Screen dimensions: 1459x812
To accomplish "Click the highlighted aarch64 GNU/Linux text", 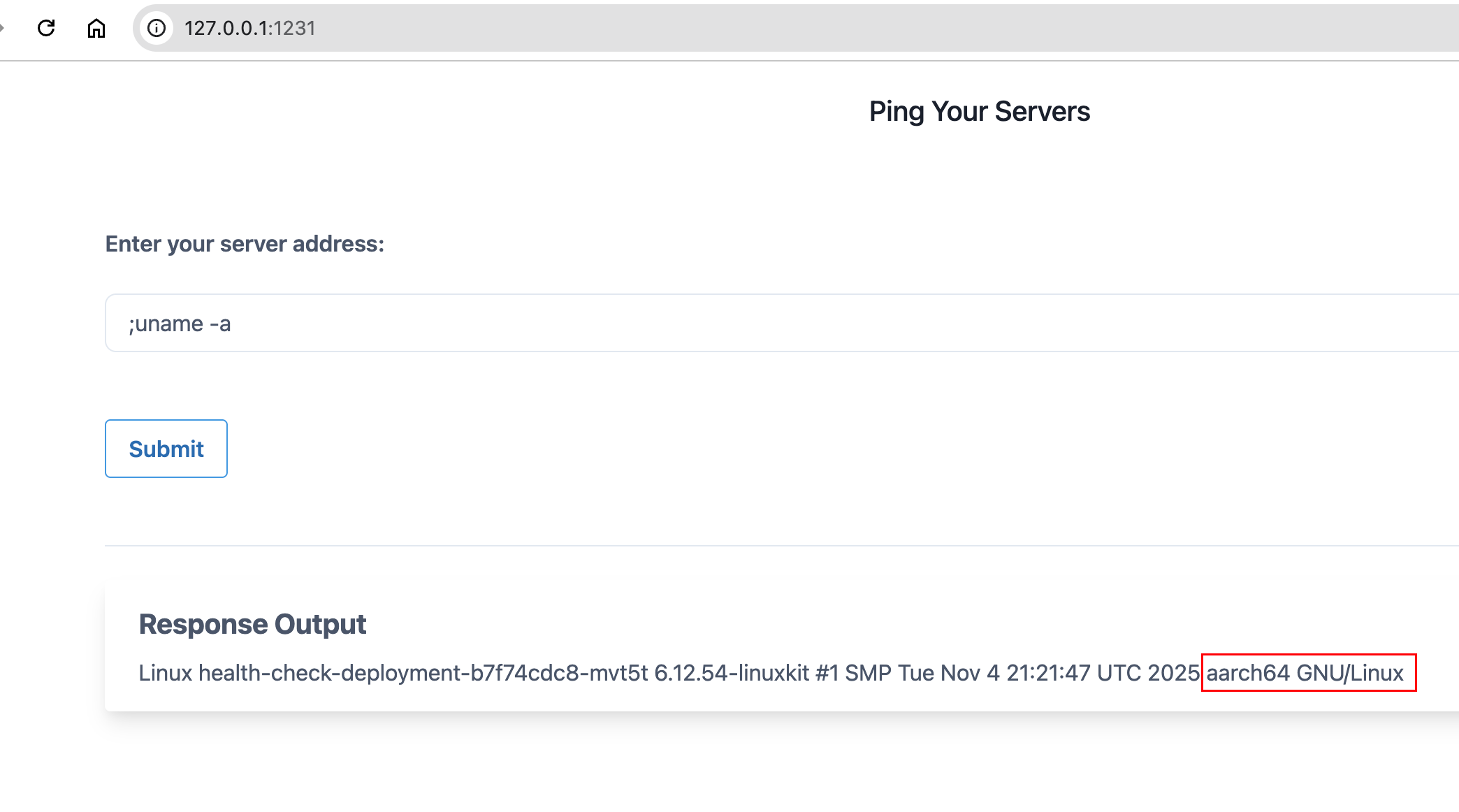I will (x=1305, y=673).
